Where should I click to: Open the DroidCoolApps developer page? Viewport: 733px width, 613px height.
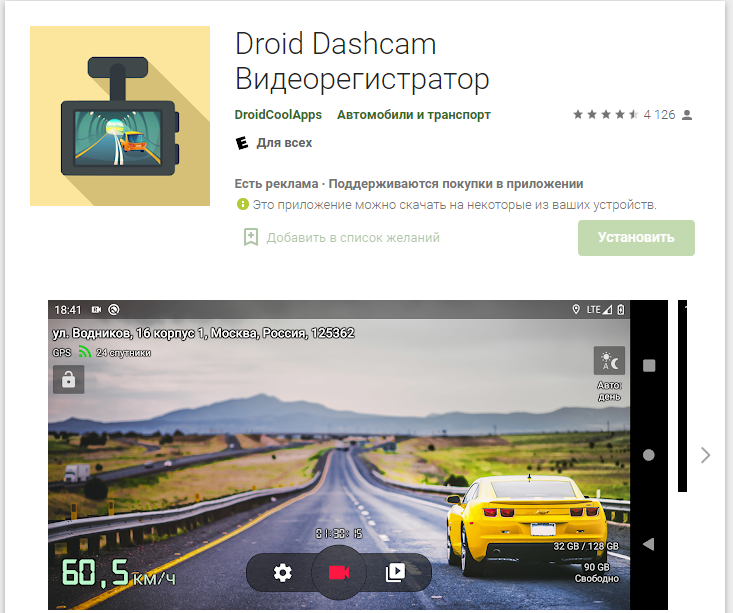coord(278,115)
